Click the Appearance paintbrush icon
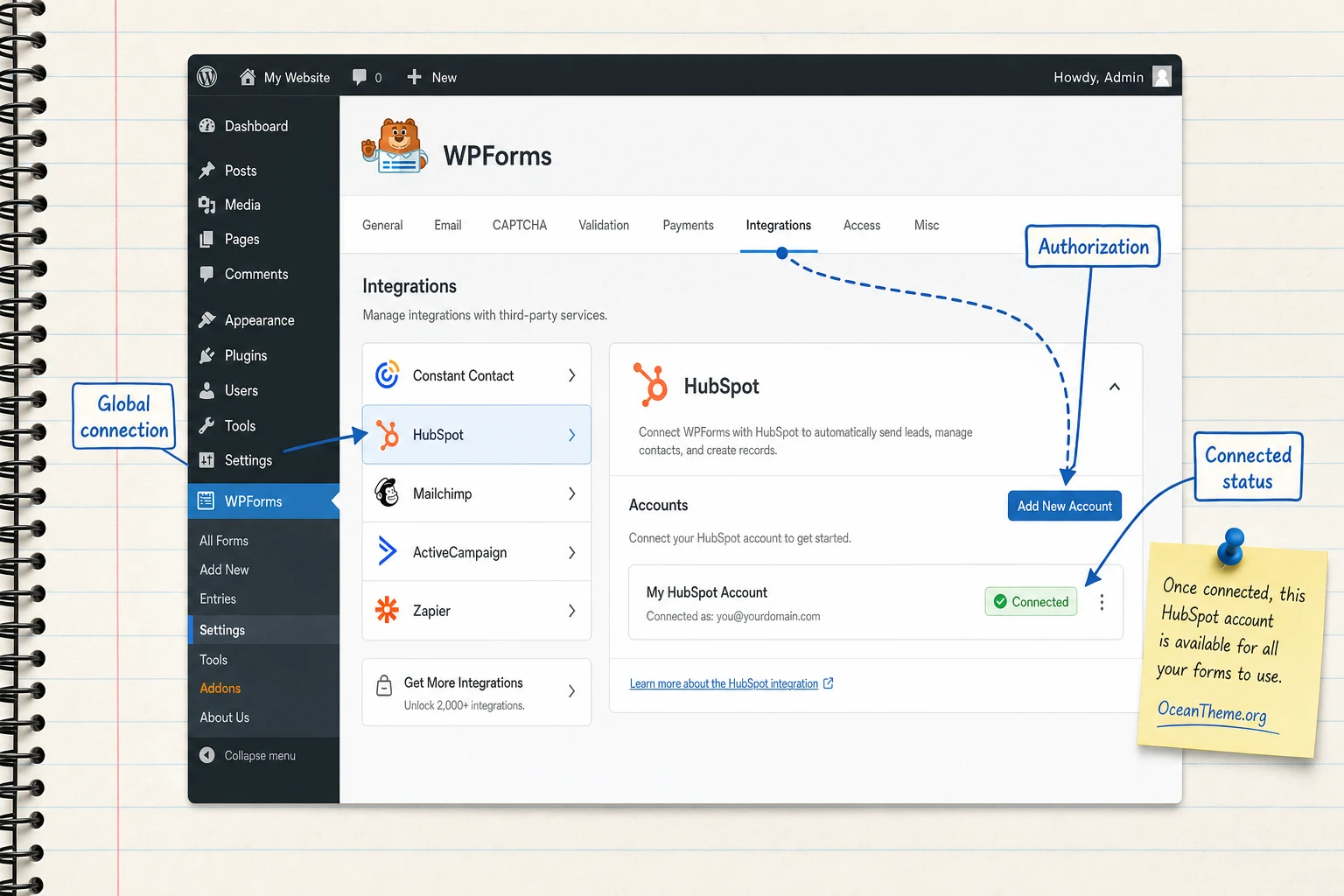The height and width of the screenshot is (896, 1344). 207,320
